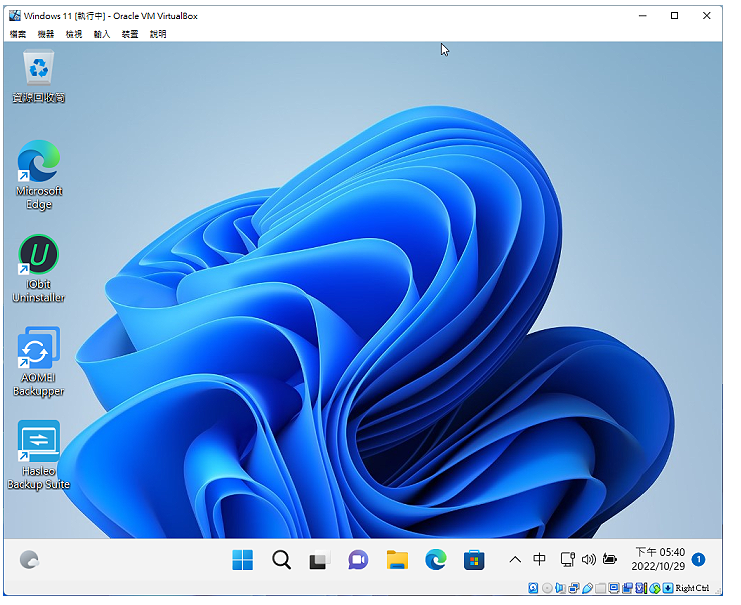
Task: Select the Hasleo Backup Suite desktop shortcut
Action: [x=39, y=455]
